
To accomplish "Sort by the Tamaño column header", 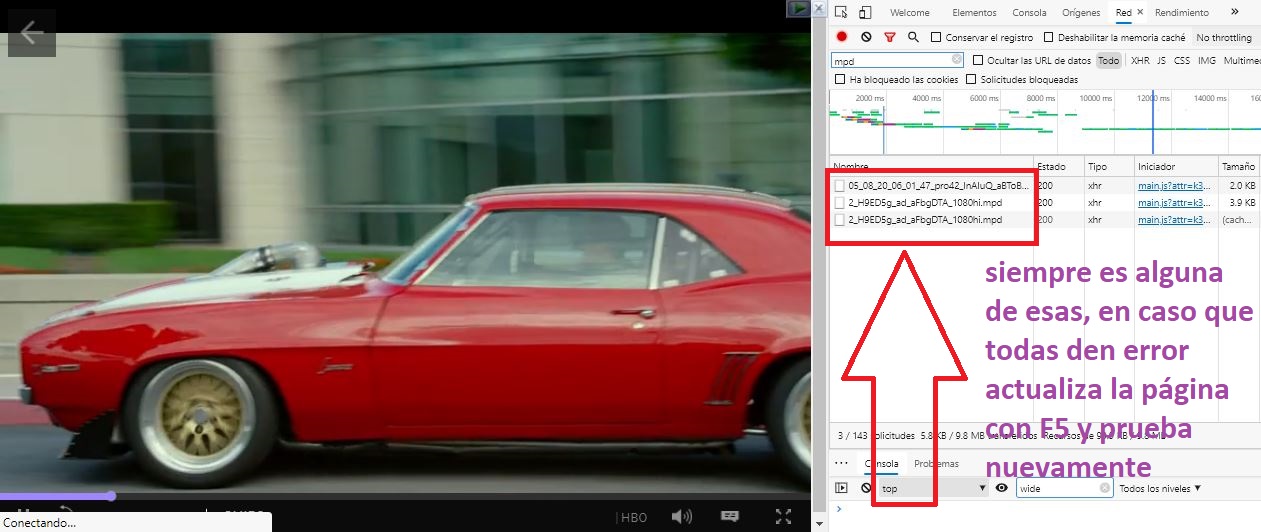I will 1238,166.
